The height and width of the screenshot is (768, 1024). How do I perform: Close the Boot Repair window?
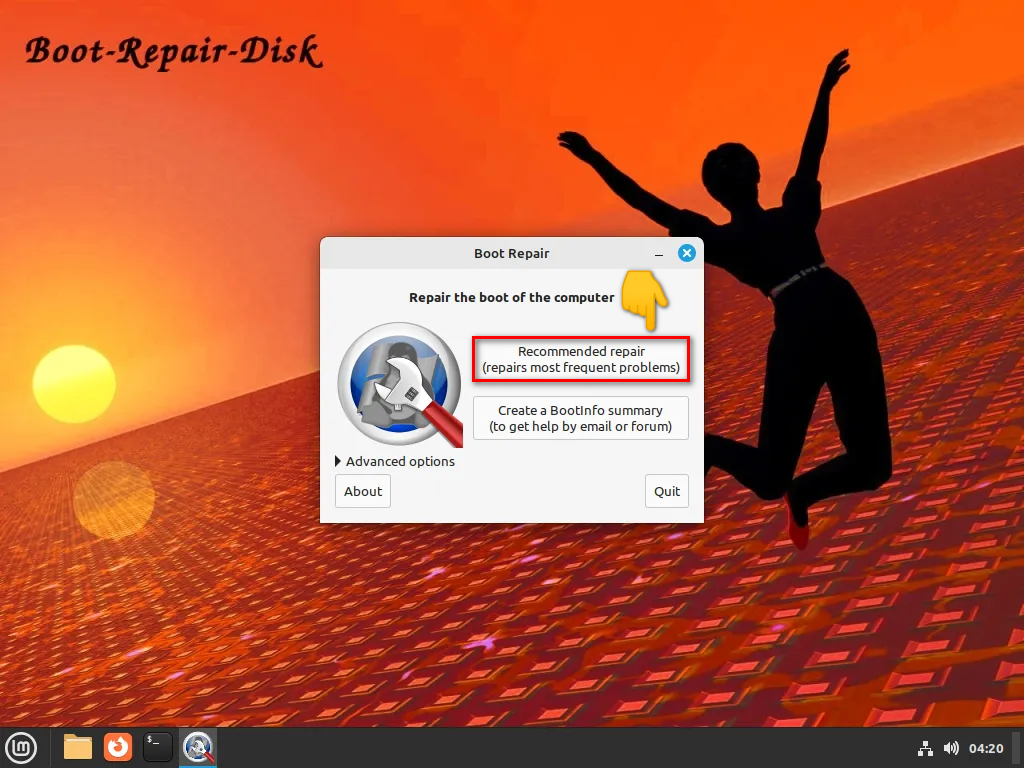[687, 253]
